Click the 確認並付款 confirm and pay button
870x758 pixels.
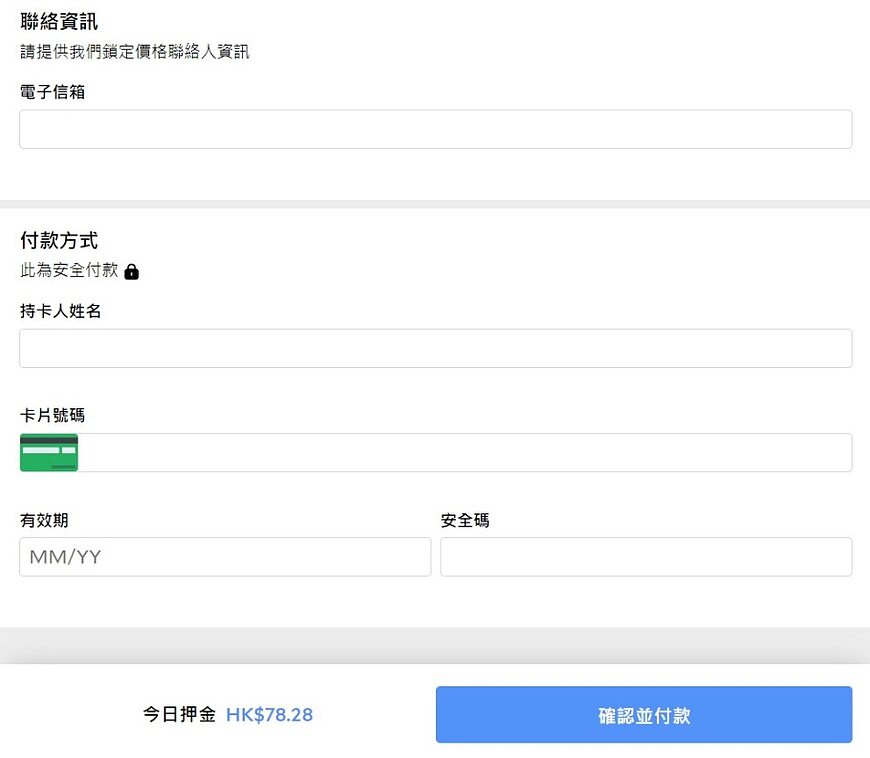[644, 715]
